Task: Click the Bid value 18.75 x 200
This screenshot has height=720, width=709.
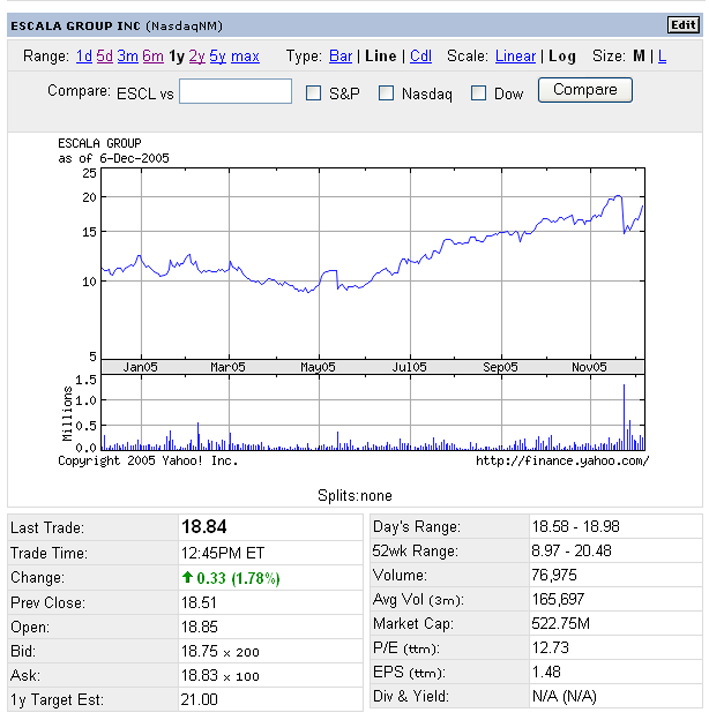Action: (x=220, y=651)
